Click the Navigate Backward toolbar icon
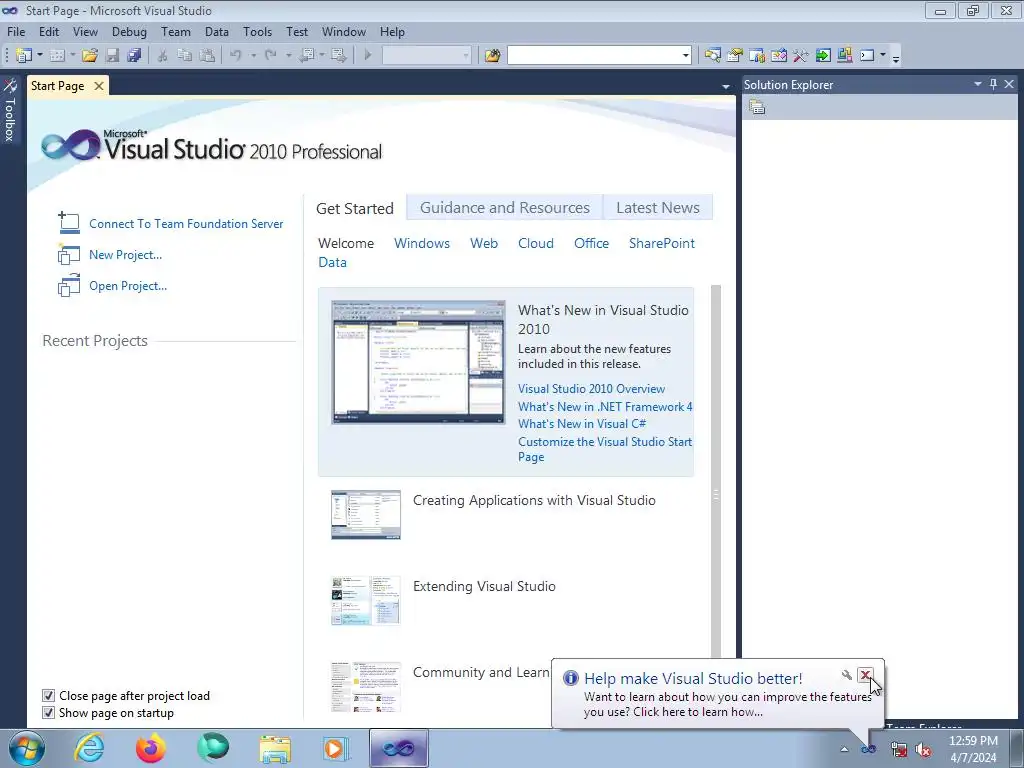Screen dimensions: 1024x768 point(307,56)
